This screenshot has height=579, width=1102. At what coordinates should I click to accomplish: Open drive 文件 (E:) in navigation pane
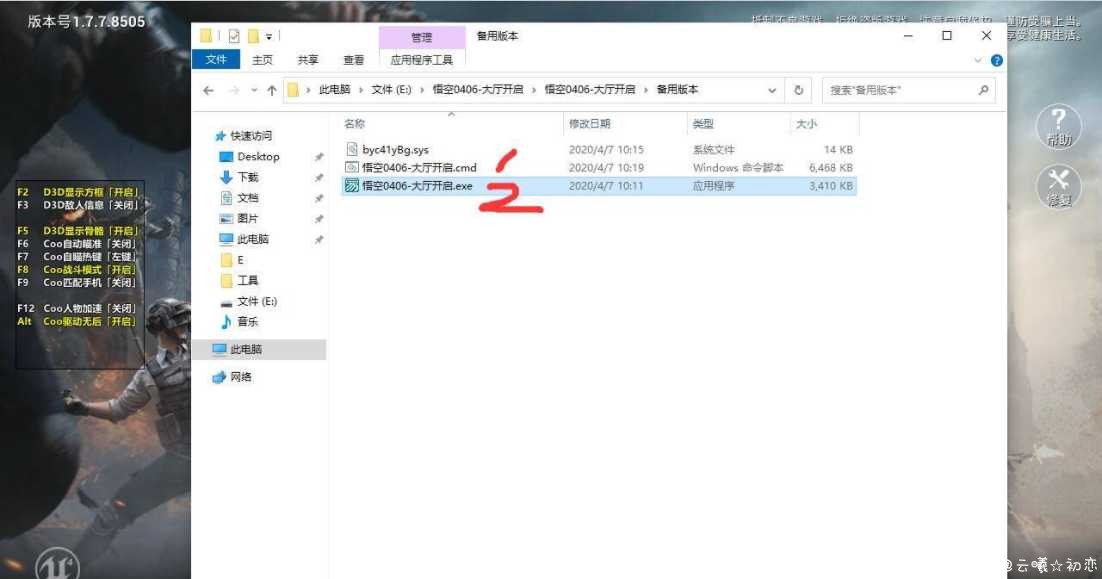(x=257, y=301)
